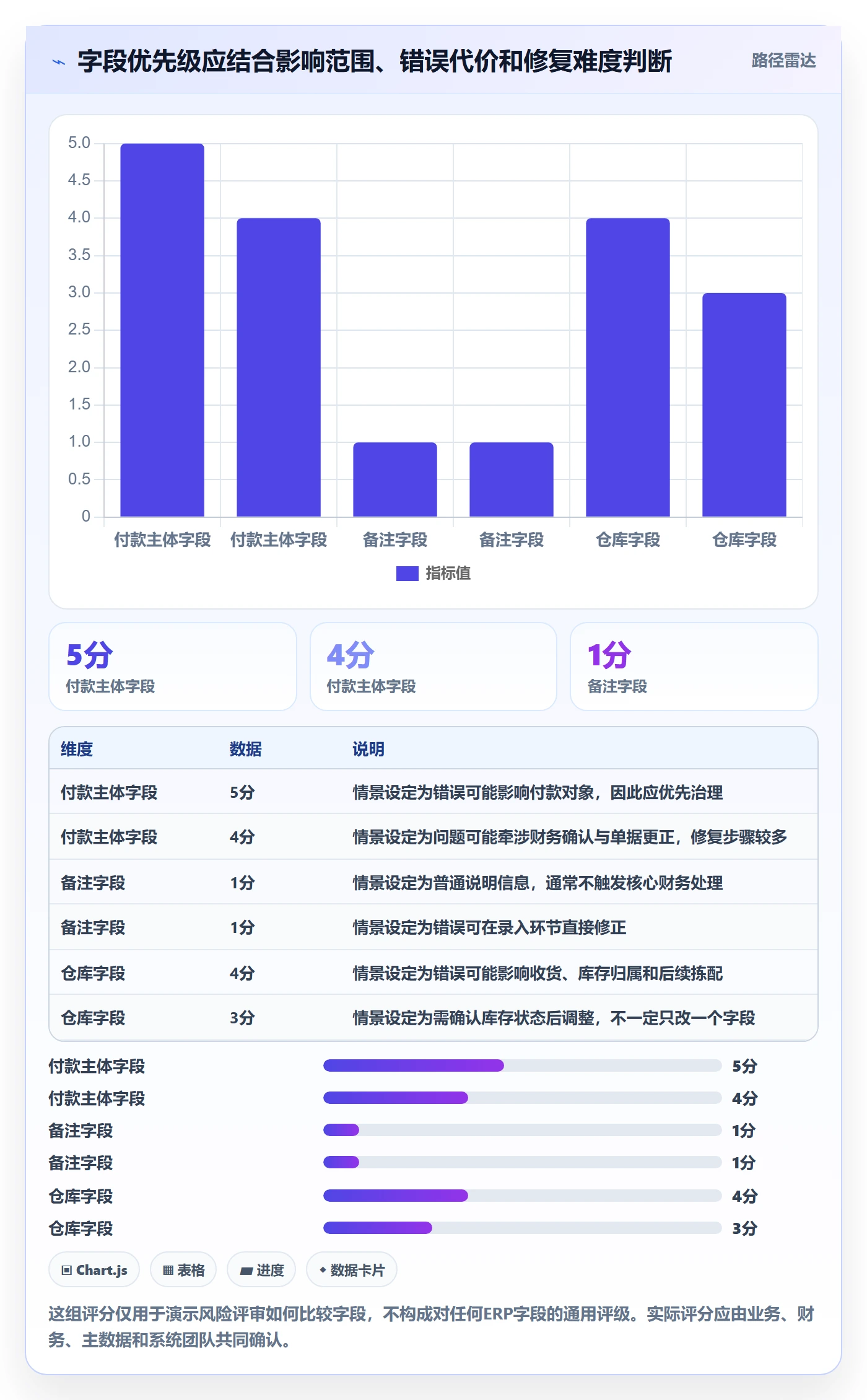Select row text 情景设定为普通说明信息
The image size is (867, 1400).
[x=442, y=883]
